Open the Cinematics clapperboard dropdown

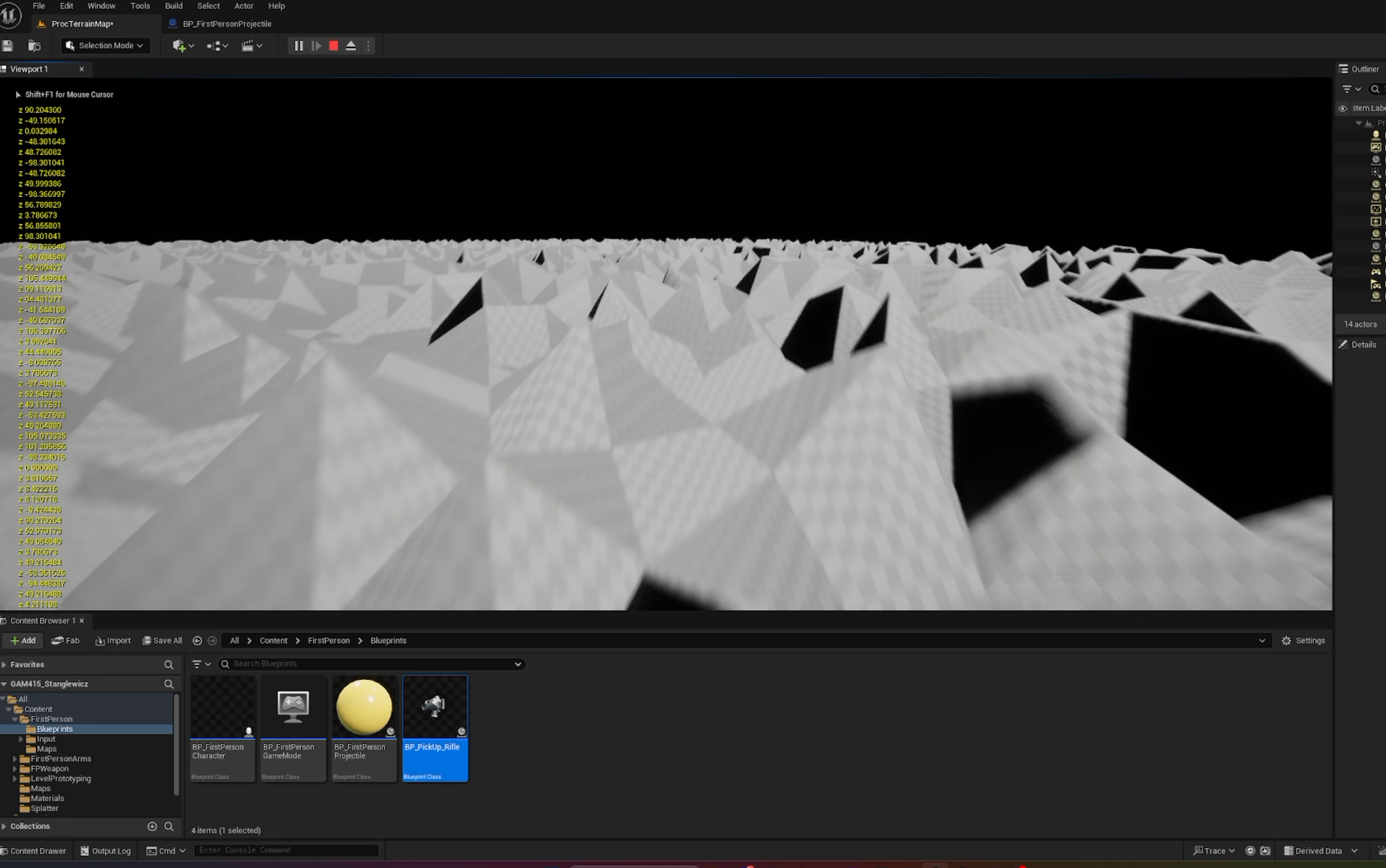click(x=251, y=46)
